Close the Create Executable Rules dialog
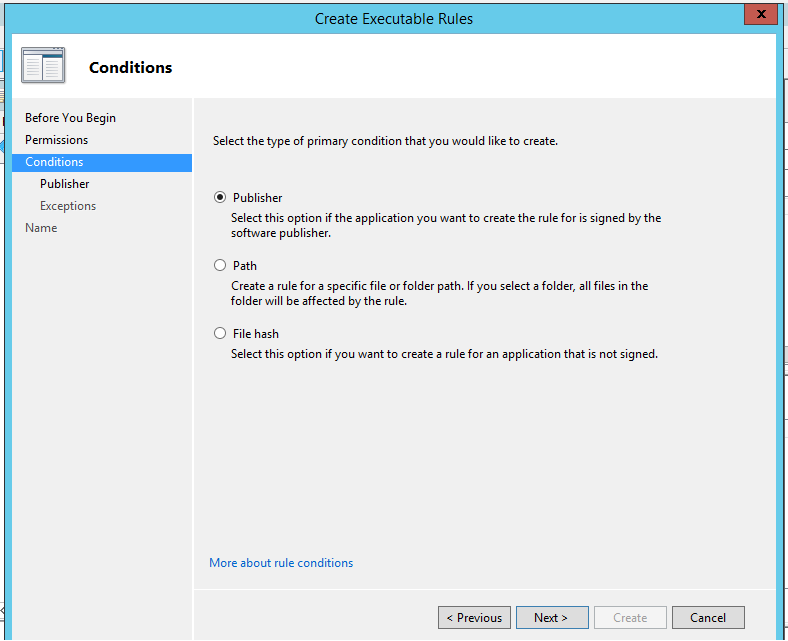This screenshot has width=788, height=641. click(x=761, y=14)
